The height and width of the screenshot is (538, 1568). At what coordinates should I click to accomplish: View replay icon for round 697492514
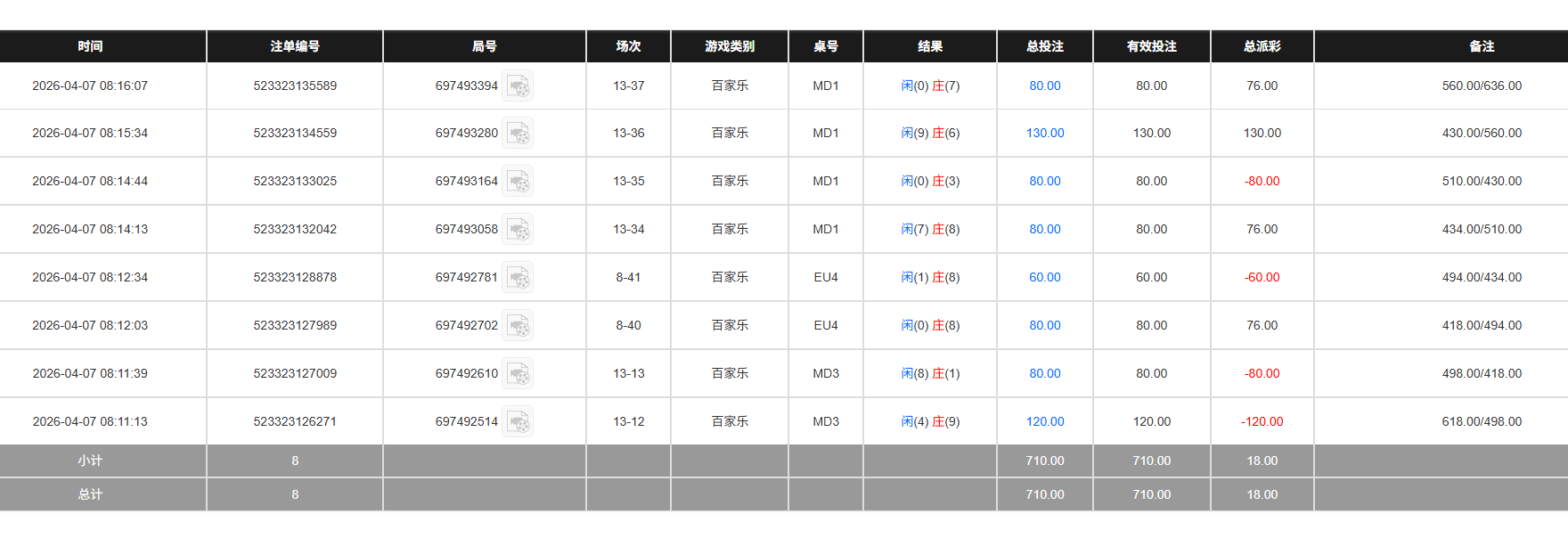(x=518, y=422)
